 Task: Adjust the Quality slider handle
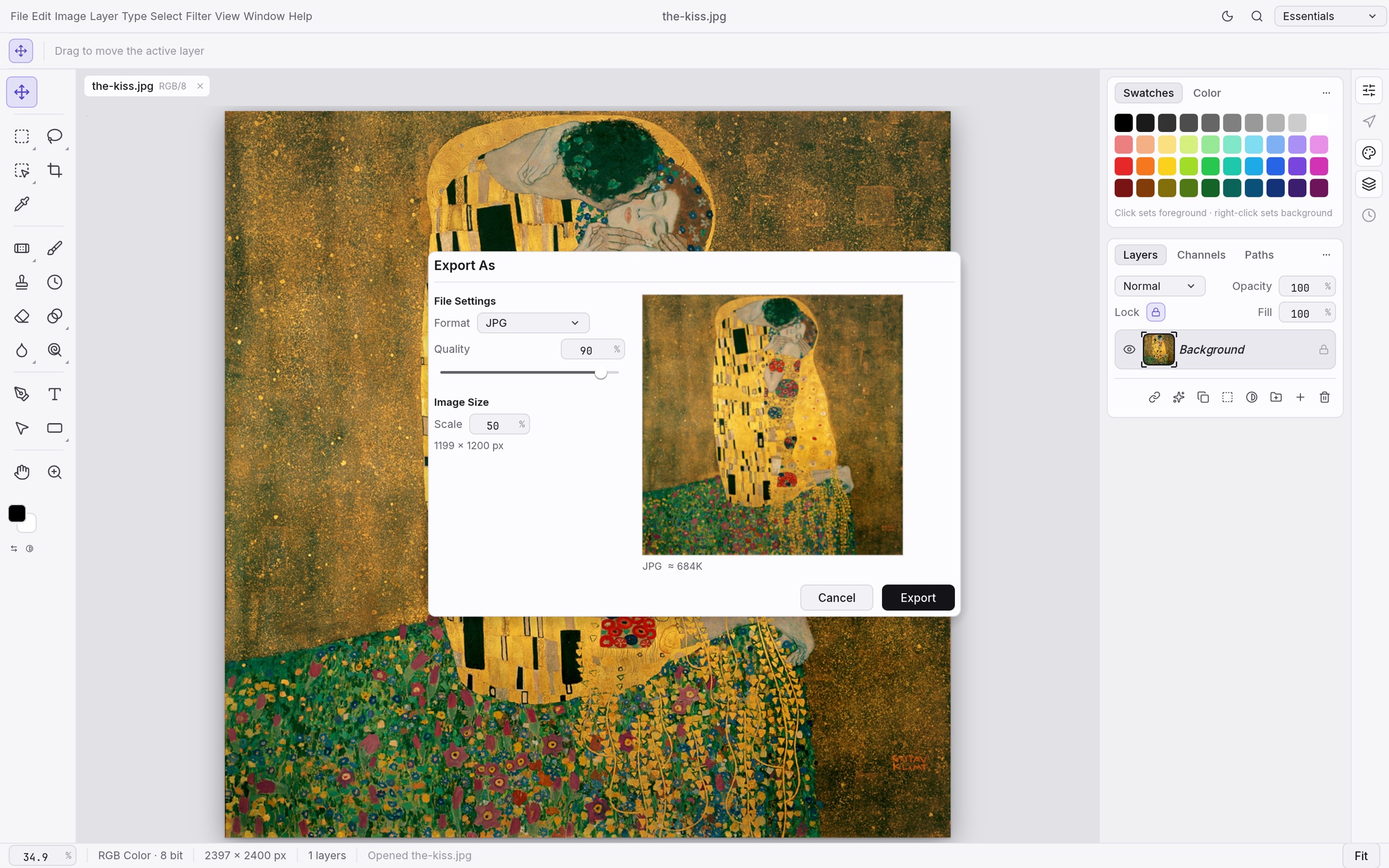pyautogui.click(x=601, y=373)
